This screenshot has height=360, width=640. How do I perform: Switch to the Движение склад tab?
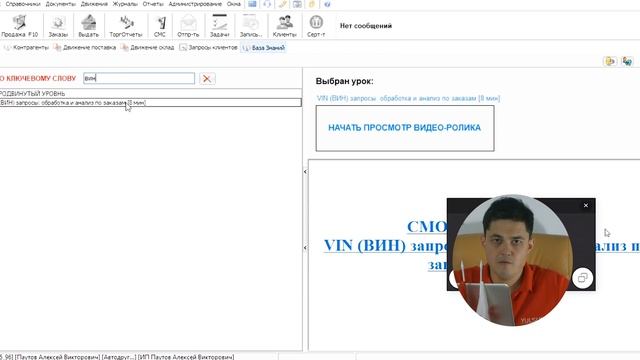(148, 48)
